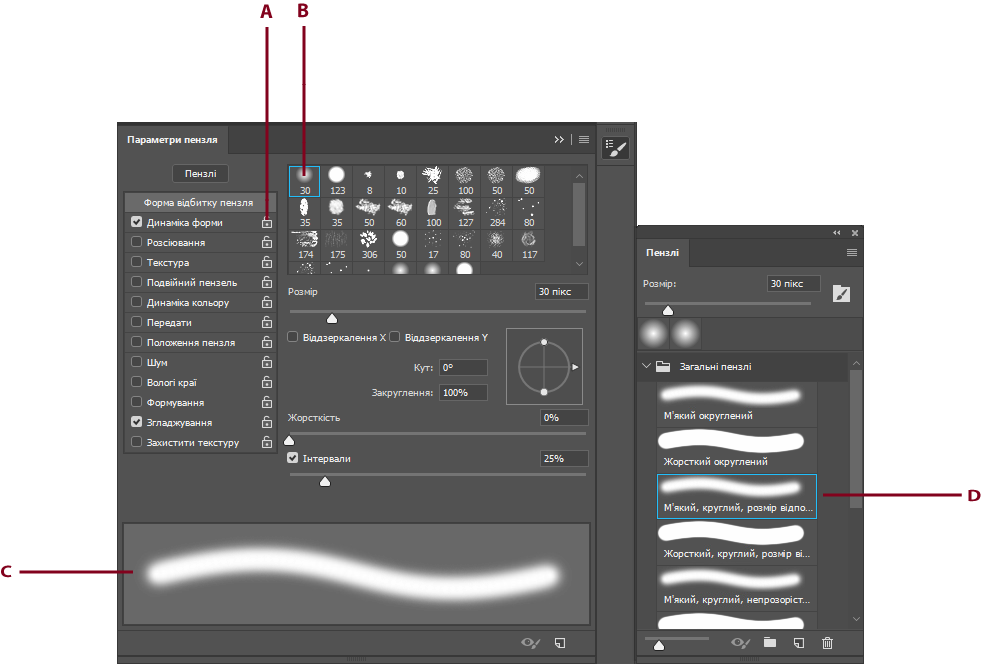Toggle live tip preview in Параметри пензля
The image size is (981, 664).
click(x=531, y=643)
